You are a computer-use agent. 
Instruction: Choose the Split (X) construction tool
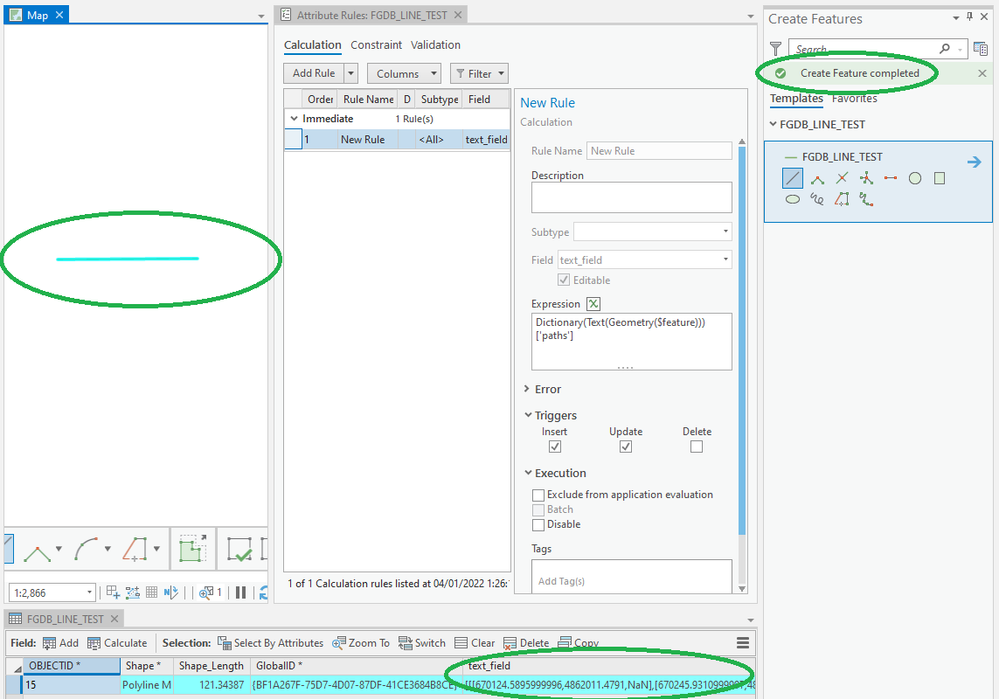842,178
